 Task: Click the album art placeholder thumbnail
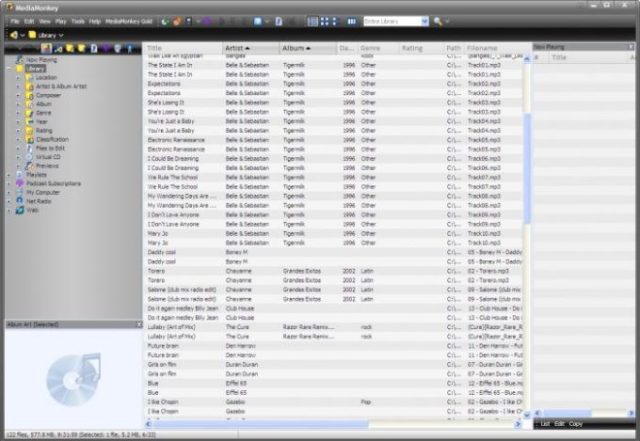click(x=73, y=380)
